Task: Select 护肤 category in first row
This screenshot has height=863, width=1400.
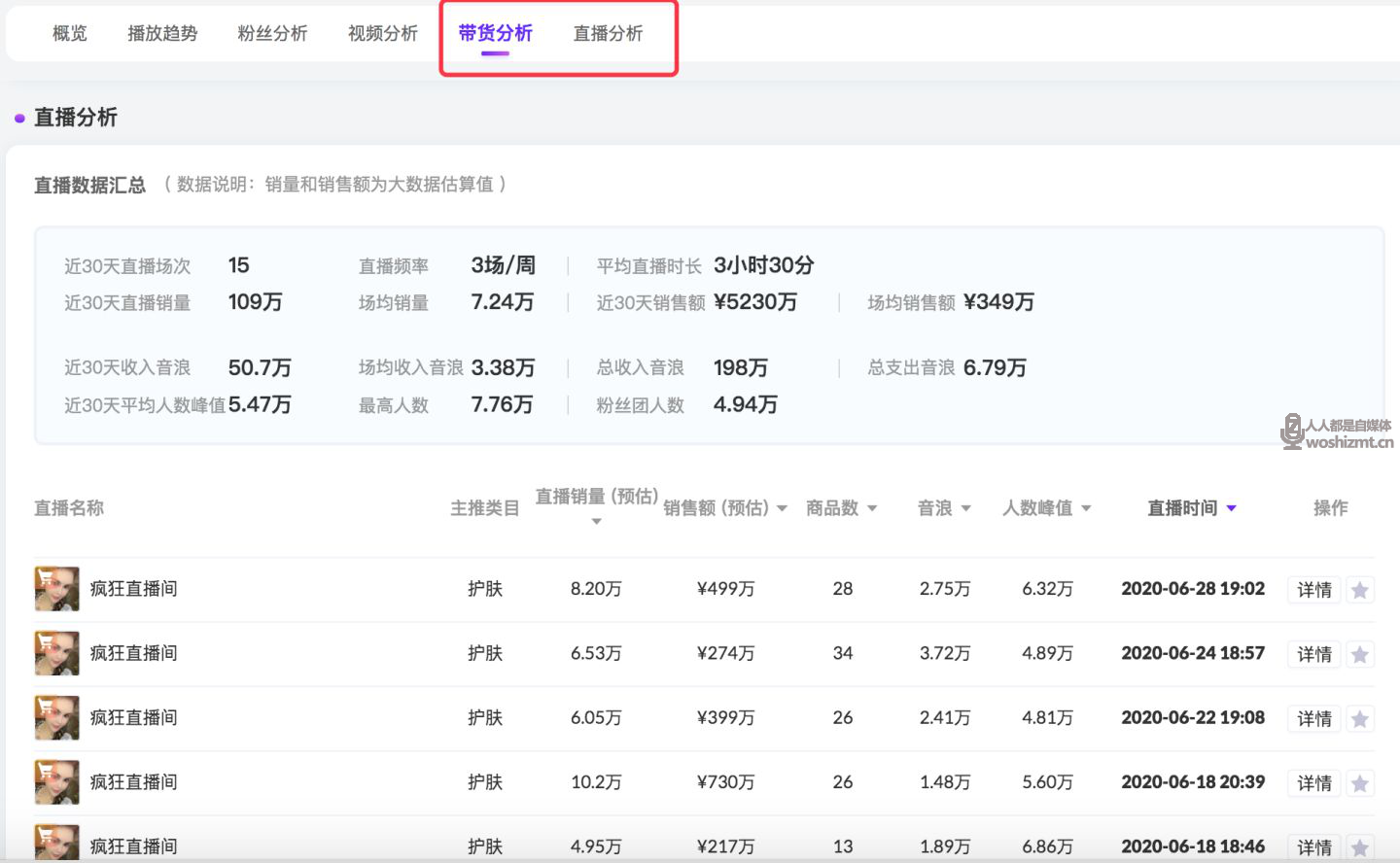Action: click(x=484, y=588)
